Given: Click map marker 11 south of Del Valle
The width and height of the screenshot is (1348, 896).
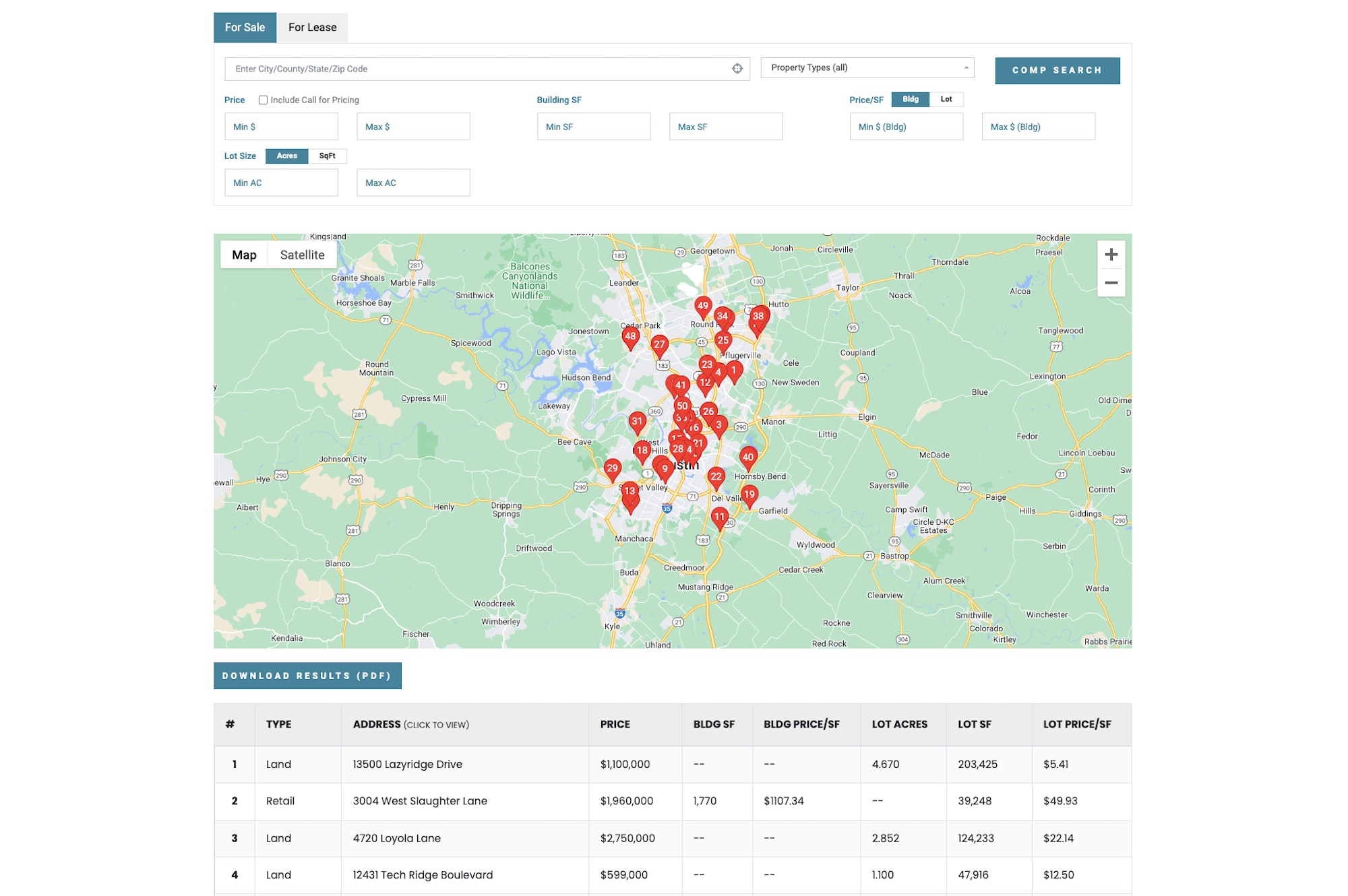Looking at the screenshot, I should (719, 517).
